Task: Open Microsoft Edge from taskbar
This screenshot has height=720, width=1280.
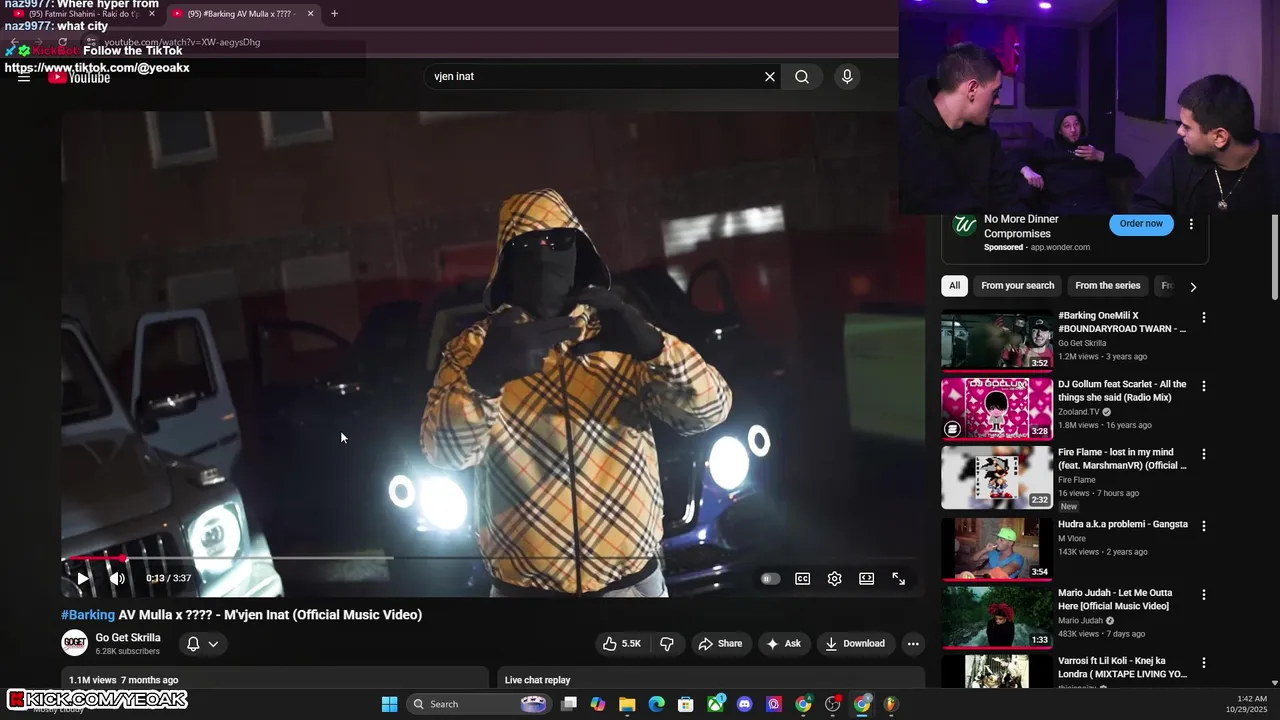Action: (x=656, y=704)
